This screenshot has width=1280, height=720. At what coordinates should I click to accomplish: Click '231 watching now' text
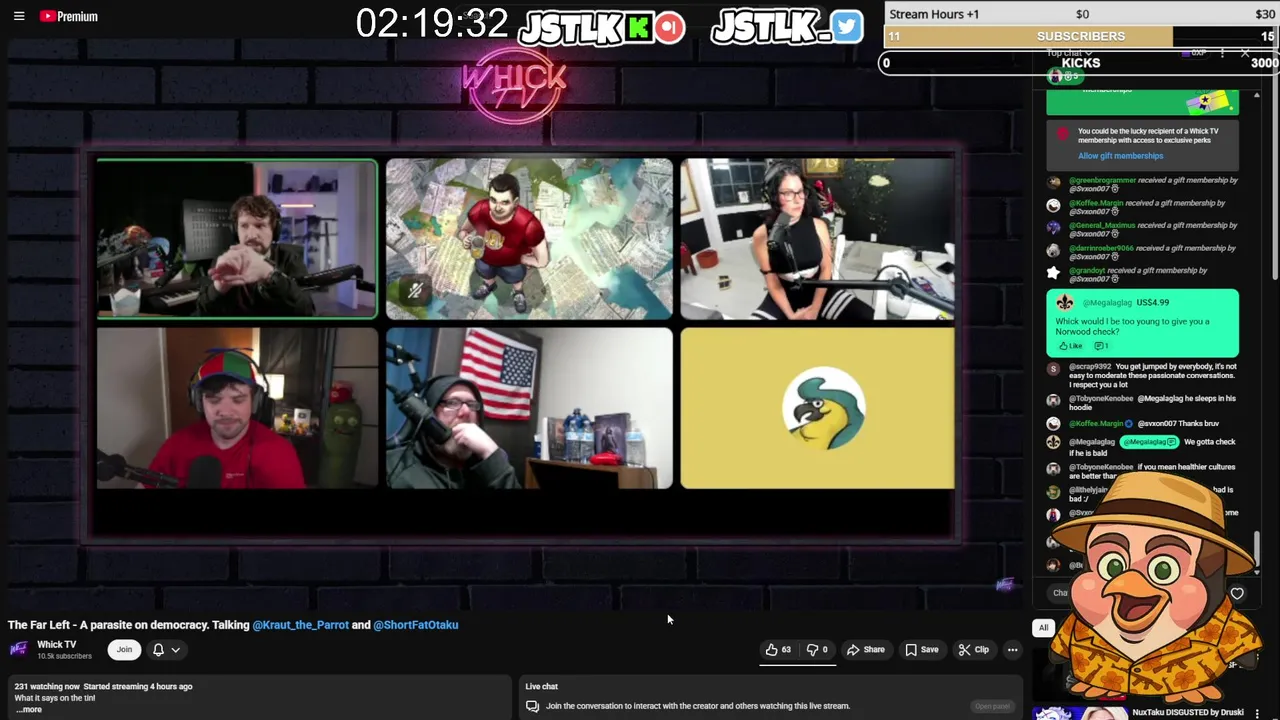coord(47,687)
